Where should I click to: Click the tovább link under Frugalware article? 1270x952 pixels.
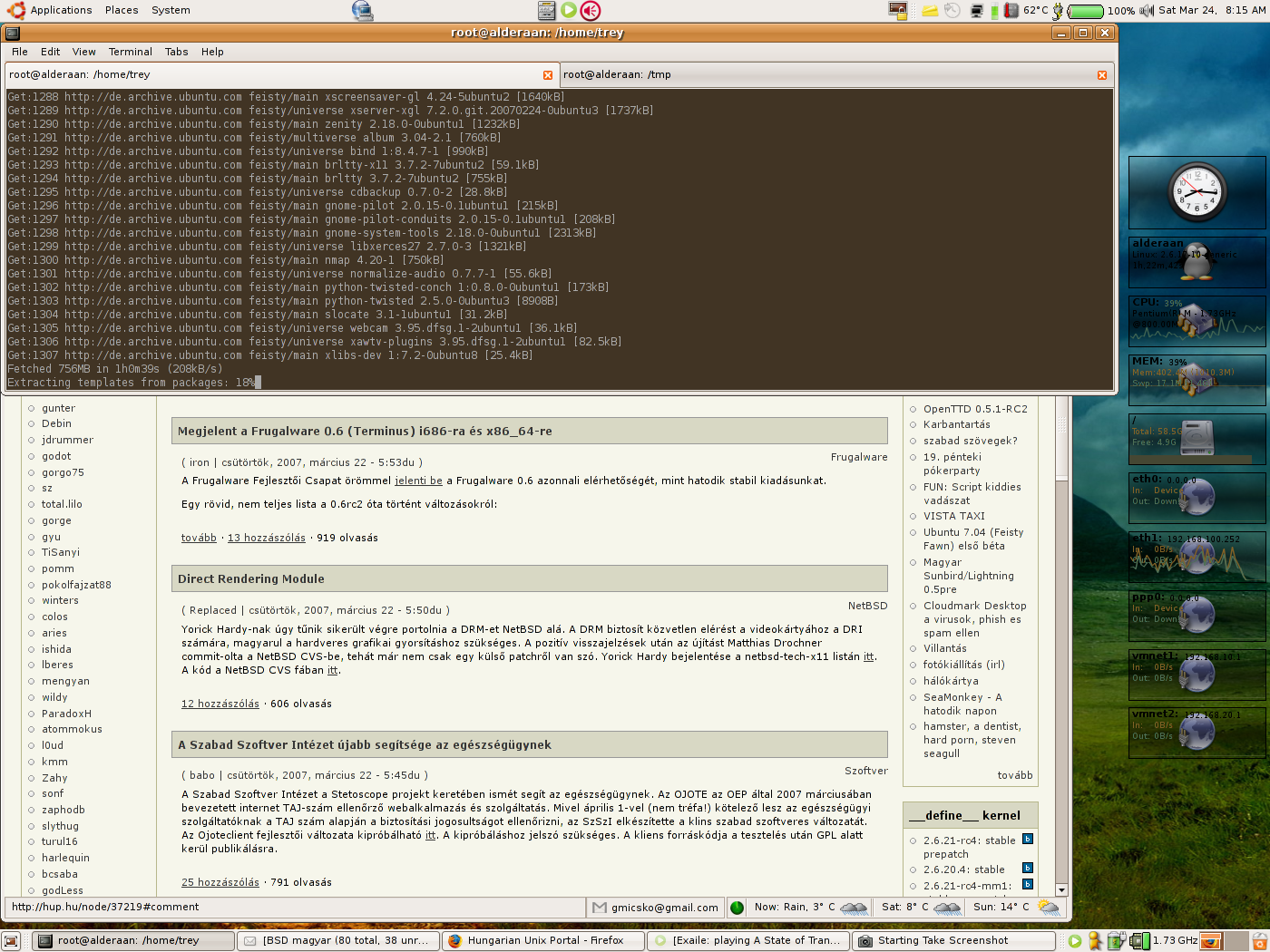199,538
